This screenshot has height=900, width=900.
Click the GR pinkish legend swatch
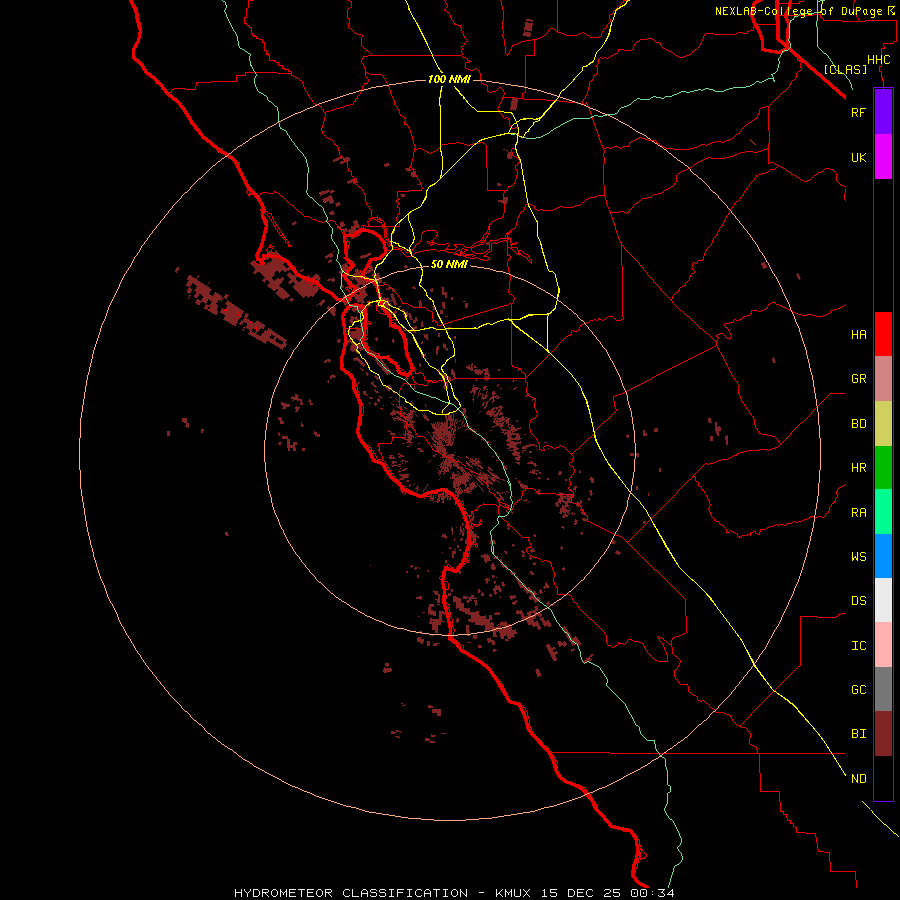883,379
